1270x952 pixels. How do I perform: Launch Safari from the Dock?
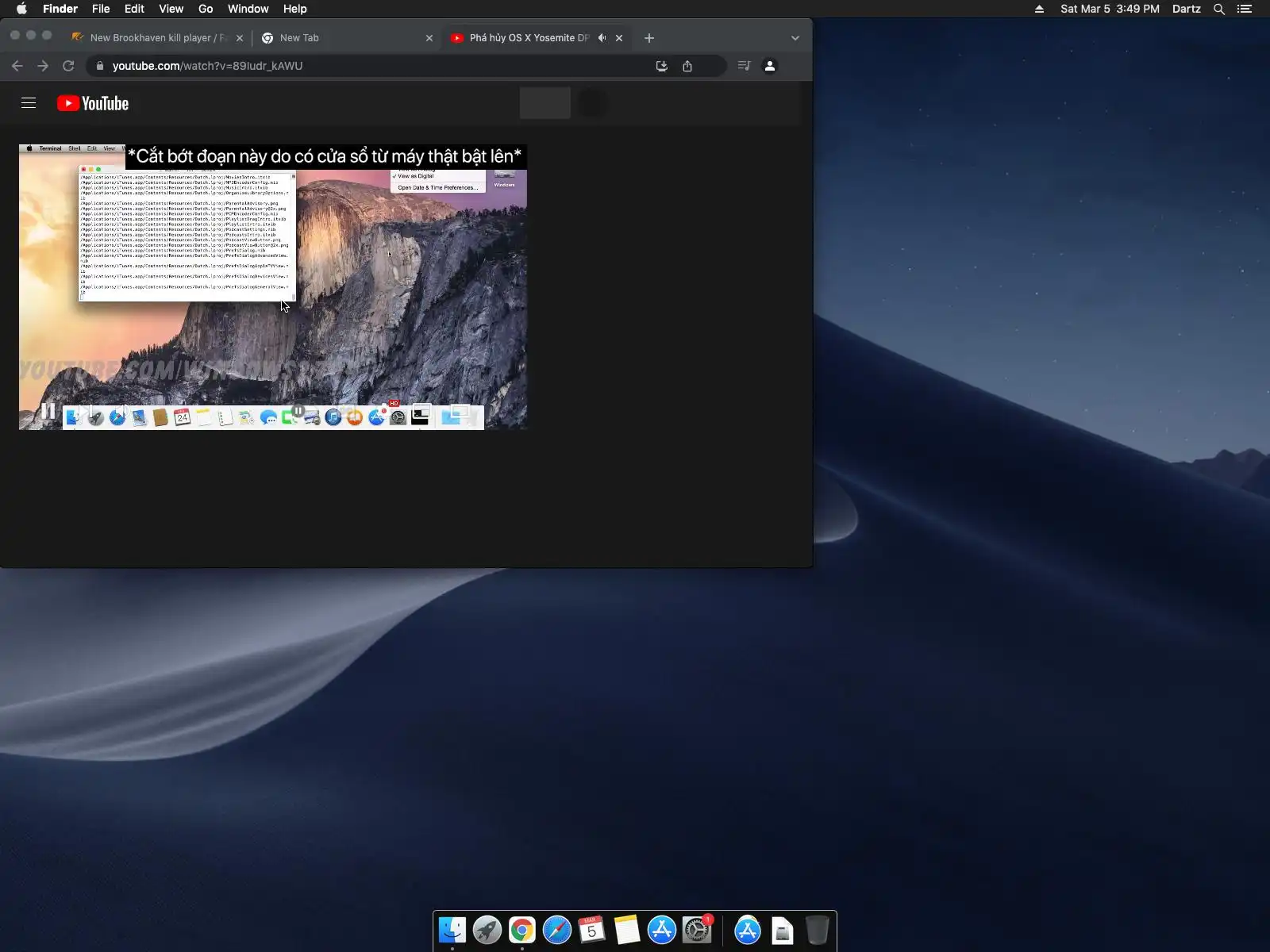[x=557, y=930]
